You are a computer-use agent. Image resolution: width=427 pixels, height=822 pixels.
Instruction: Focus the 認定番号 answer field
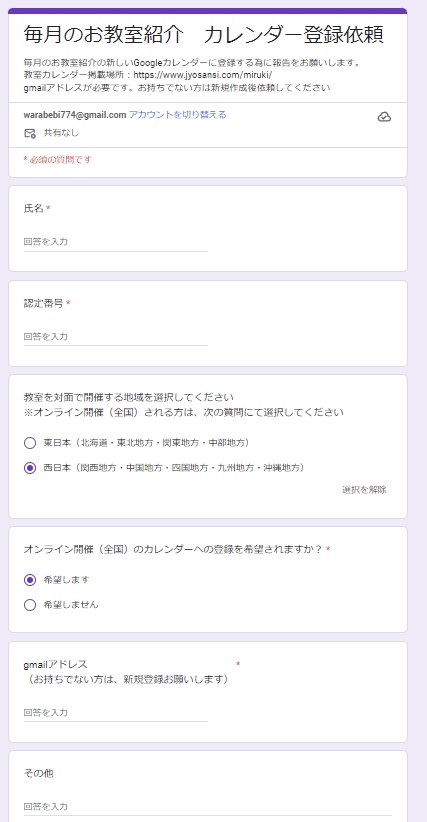click(116, 337)
